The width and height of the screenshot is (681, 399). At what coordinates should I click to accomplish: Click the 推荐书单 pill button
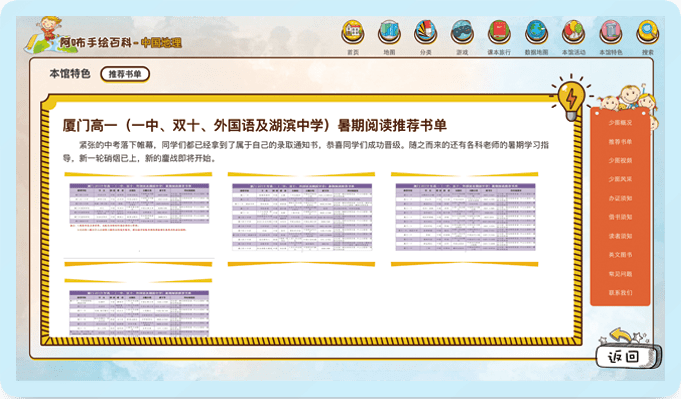(x=125, y=74)
